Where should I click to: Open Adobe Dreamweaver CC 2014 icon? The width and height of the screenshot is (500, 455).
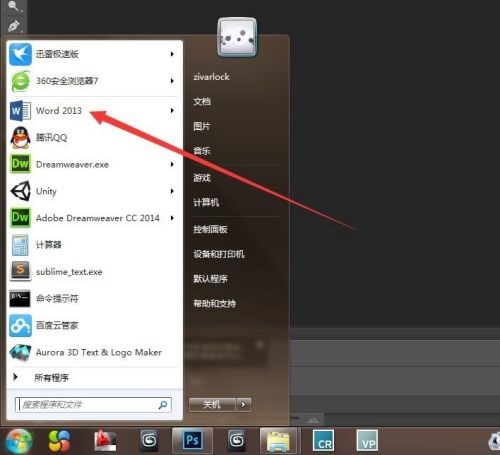coord(20,218)
